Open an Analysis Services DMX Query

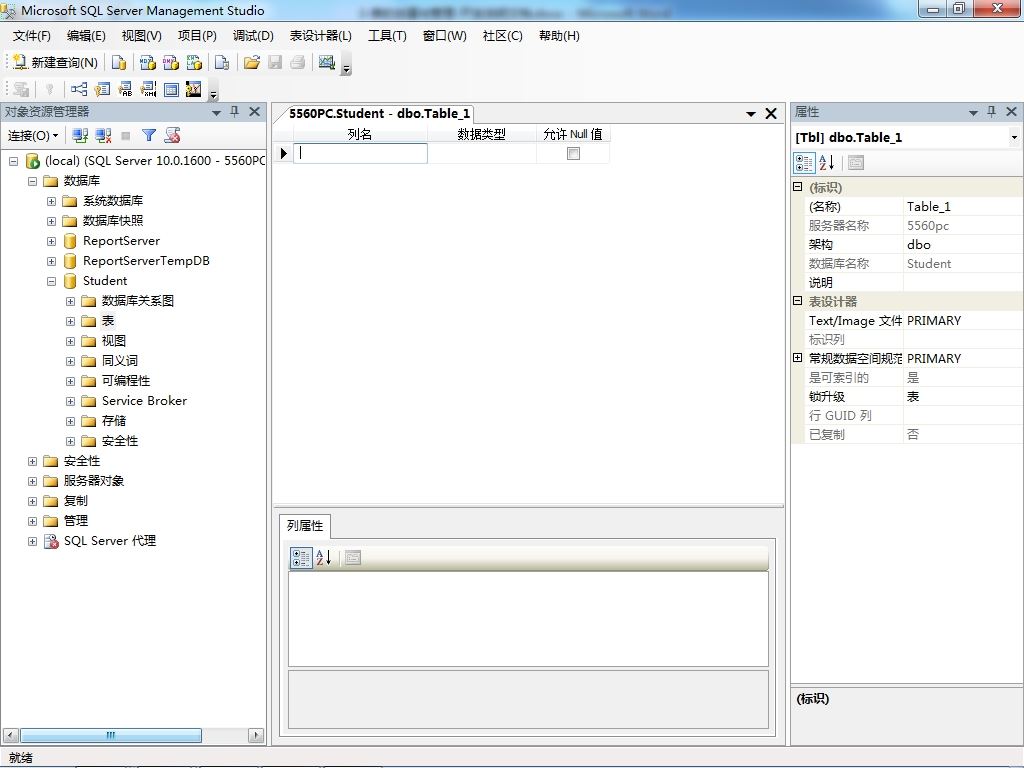171,63
